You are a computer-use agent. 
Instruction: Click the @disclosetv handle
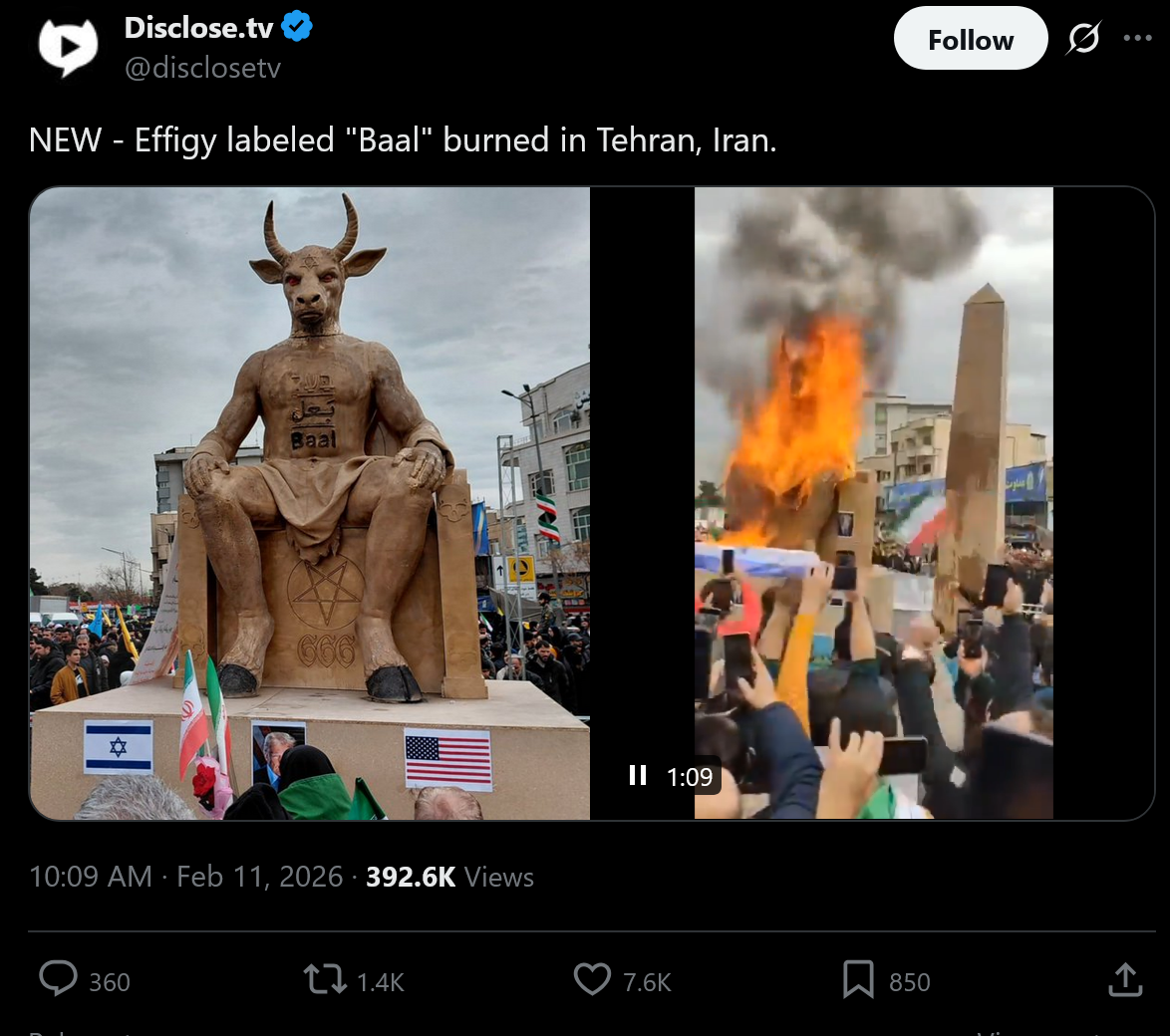202,68
